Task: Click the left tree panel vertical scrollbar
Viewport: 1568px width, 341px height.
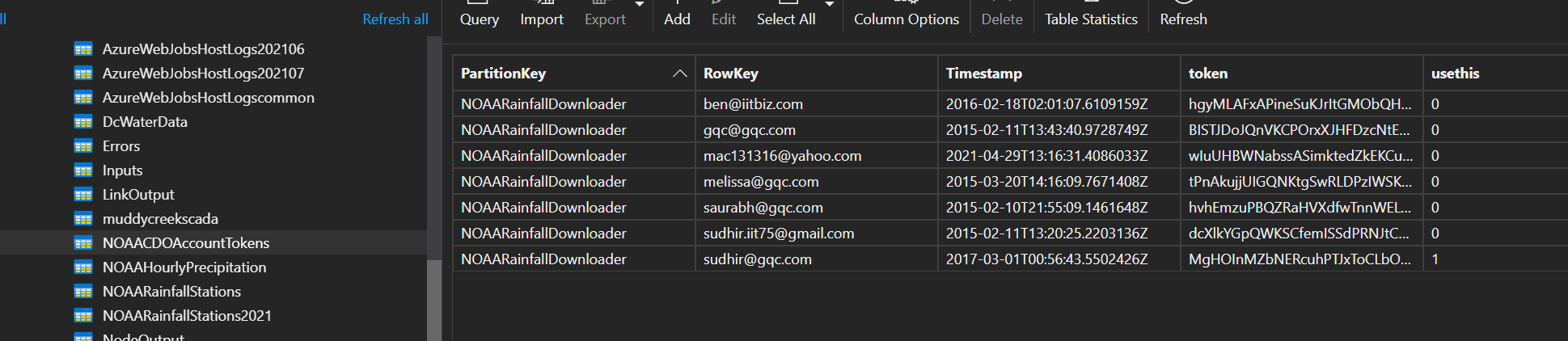Action: click(434, 300)
